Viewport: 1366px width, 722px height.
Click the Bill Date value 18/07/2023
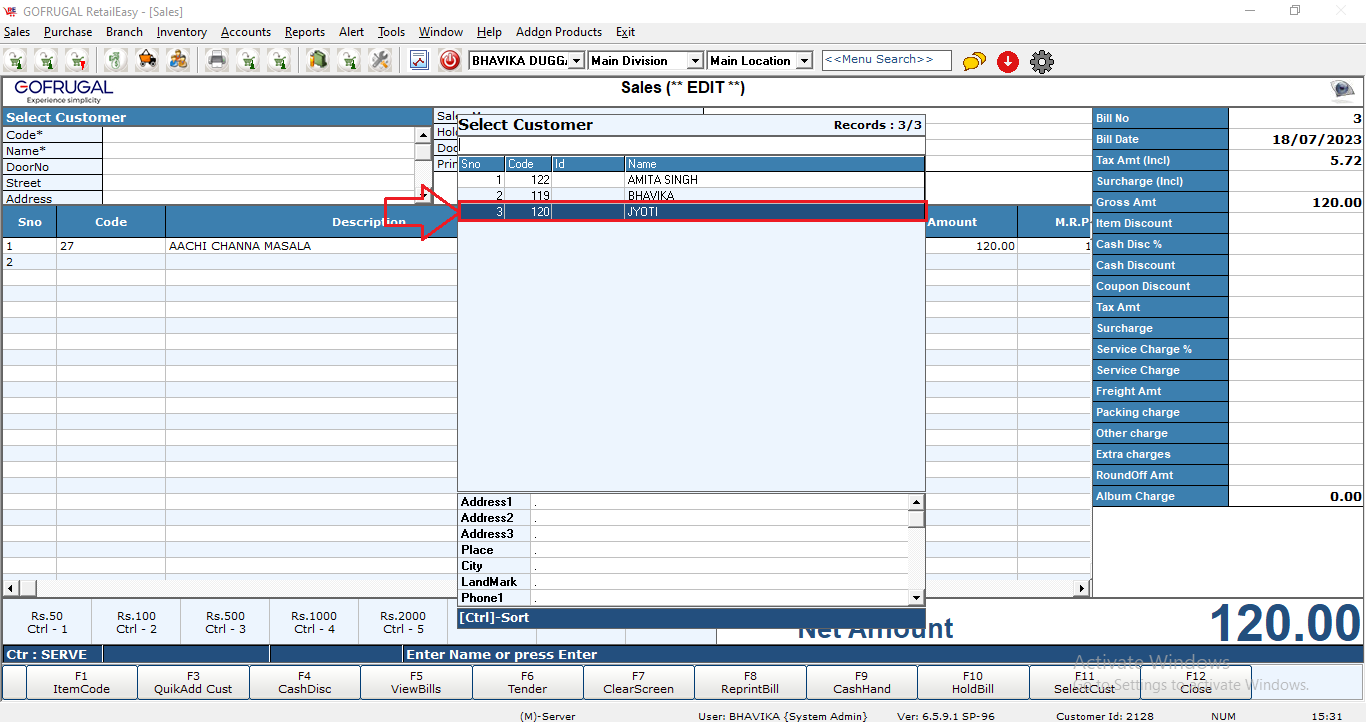(1296, 139)
